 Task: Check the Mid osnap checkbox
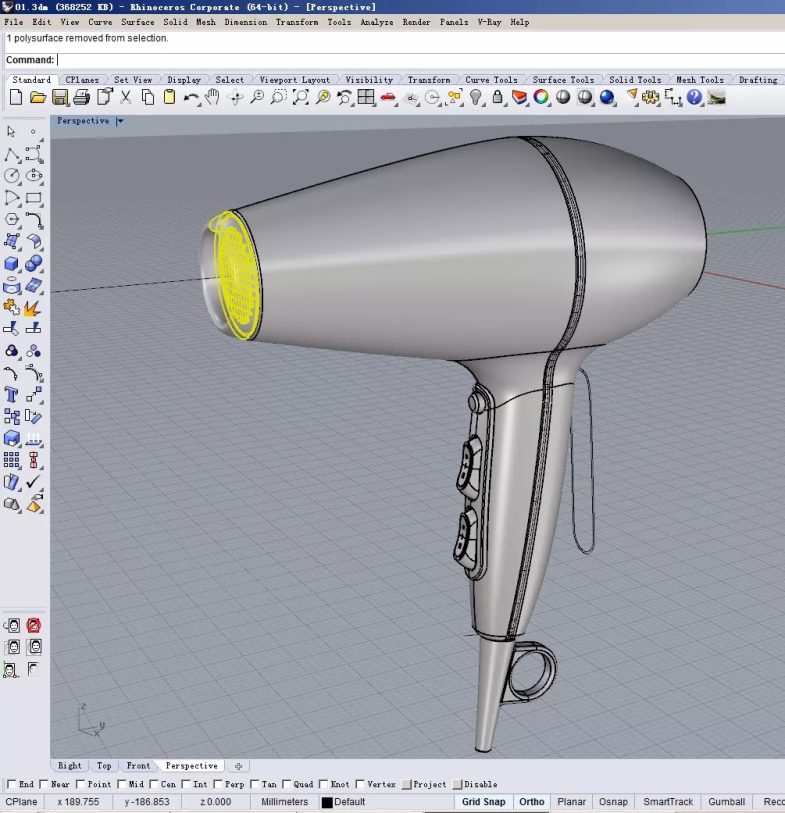tap(122, 785)
